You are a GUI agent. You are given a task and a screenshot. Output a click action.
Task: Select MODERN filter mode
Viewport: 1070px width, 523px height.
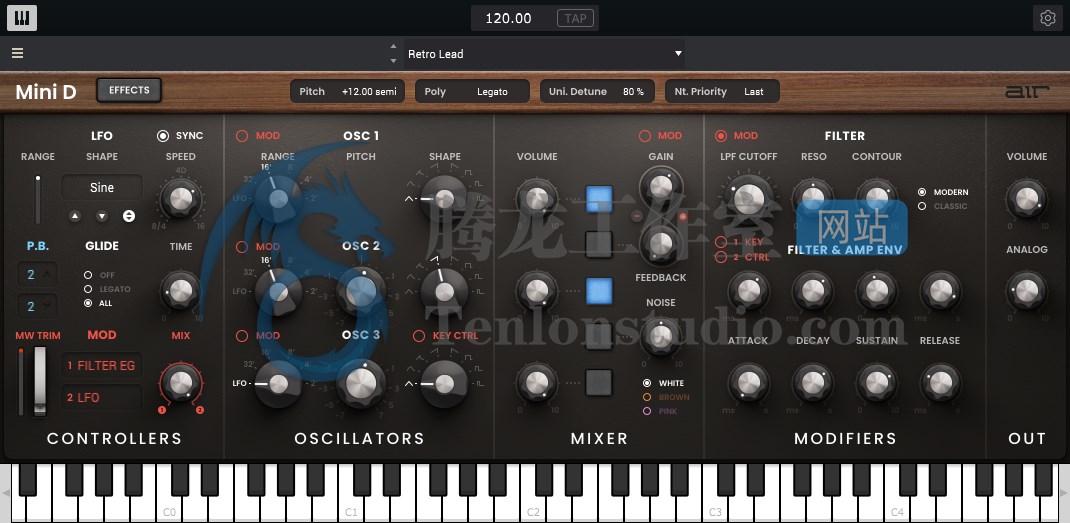(x=922, y=193)
